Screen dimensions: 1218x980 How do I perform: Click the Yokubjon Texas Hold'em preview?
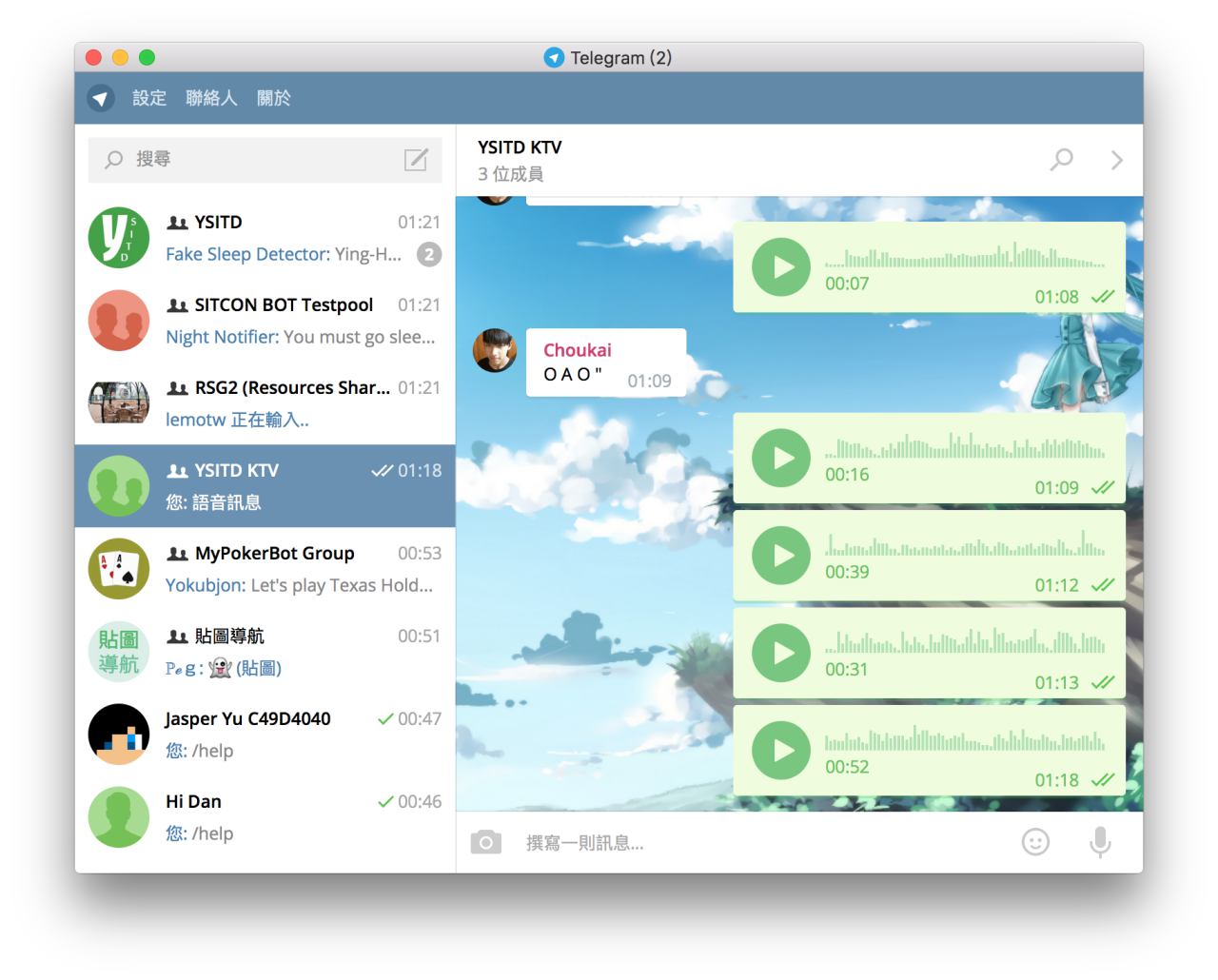pos(300,585)
